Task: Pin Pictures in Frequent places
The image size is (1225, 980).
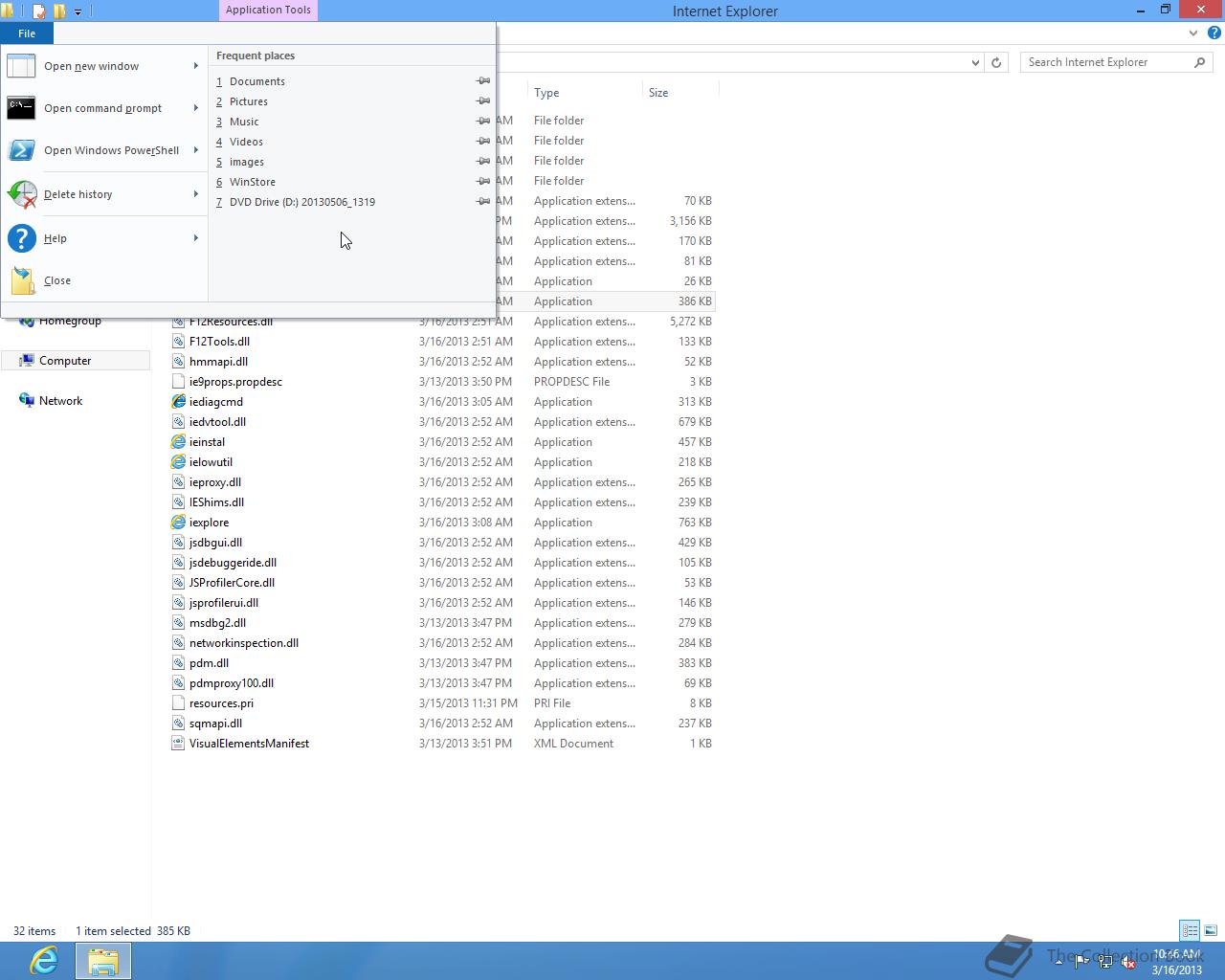Action: pyautogui.click(x=483, y=101)
